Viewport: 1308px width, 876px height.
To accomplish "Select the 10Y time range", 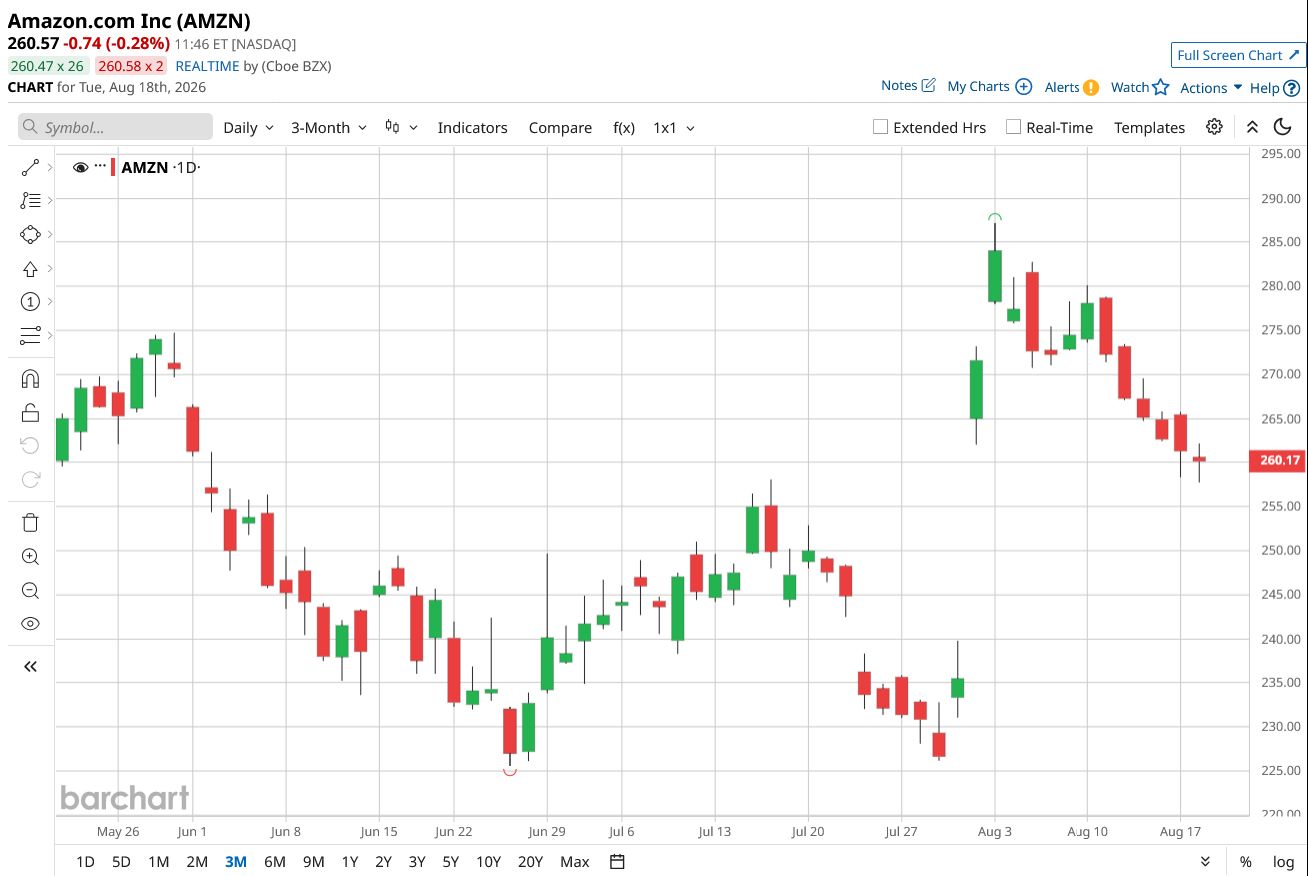I will (x=489, y=862).
